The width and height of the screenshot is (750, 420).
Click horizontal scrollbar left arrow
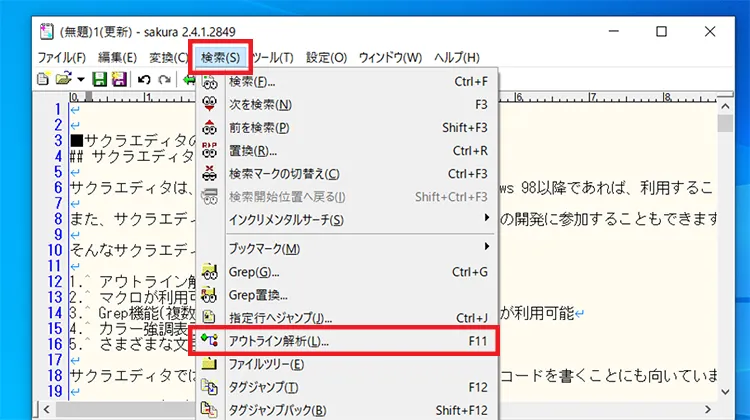point(46,409)
